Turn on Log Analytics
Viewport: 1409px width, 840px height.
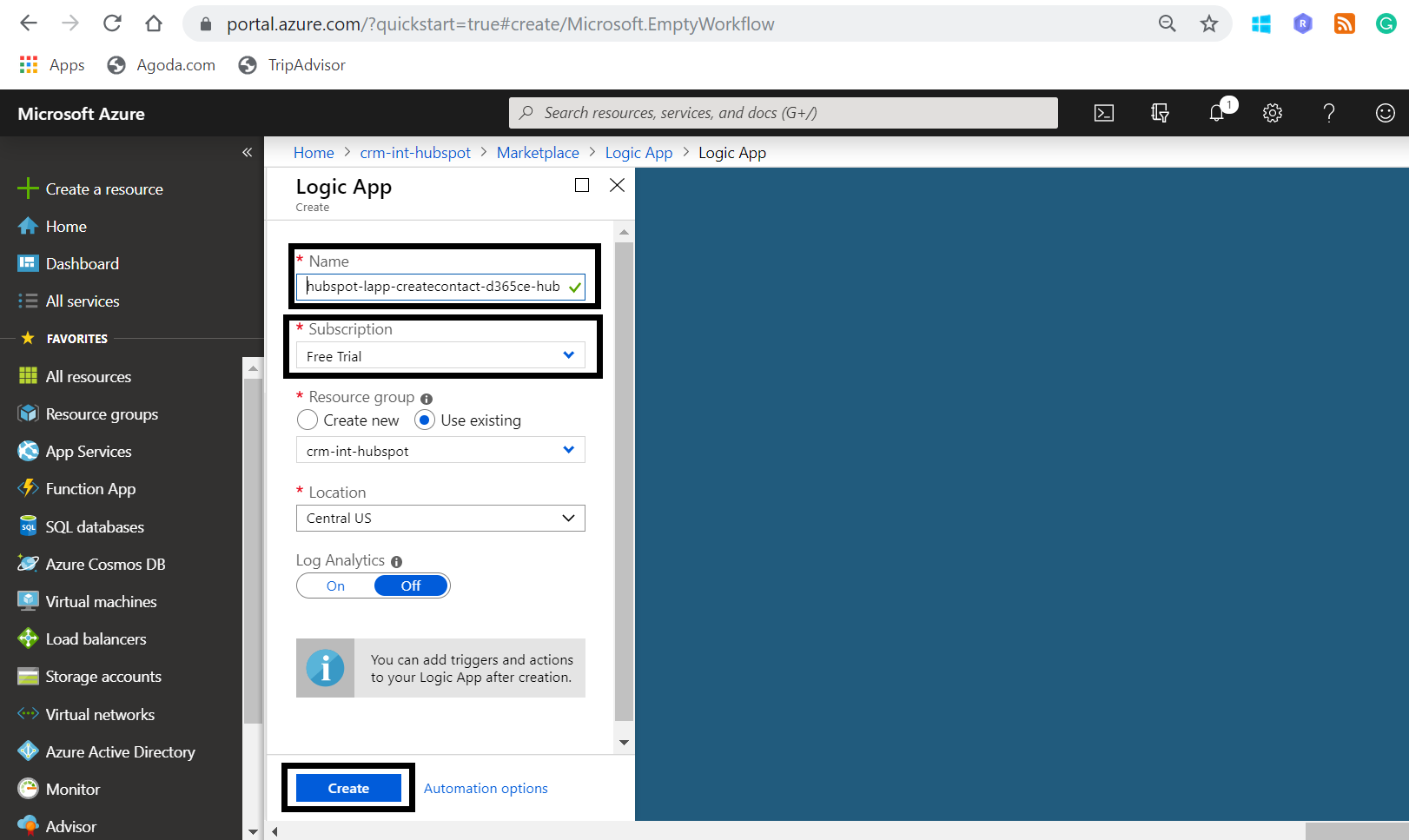(334, 585)
